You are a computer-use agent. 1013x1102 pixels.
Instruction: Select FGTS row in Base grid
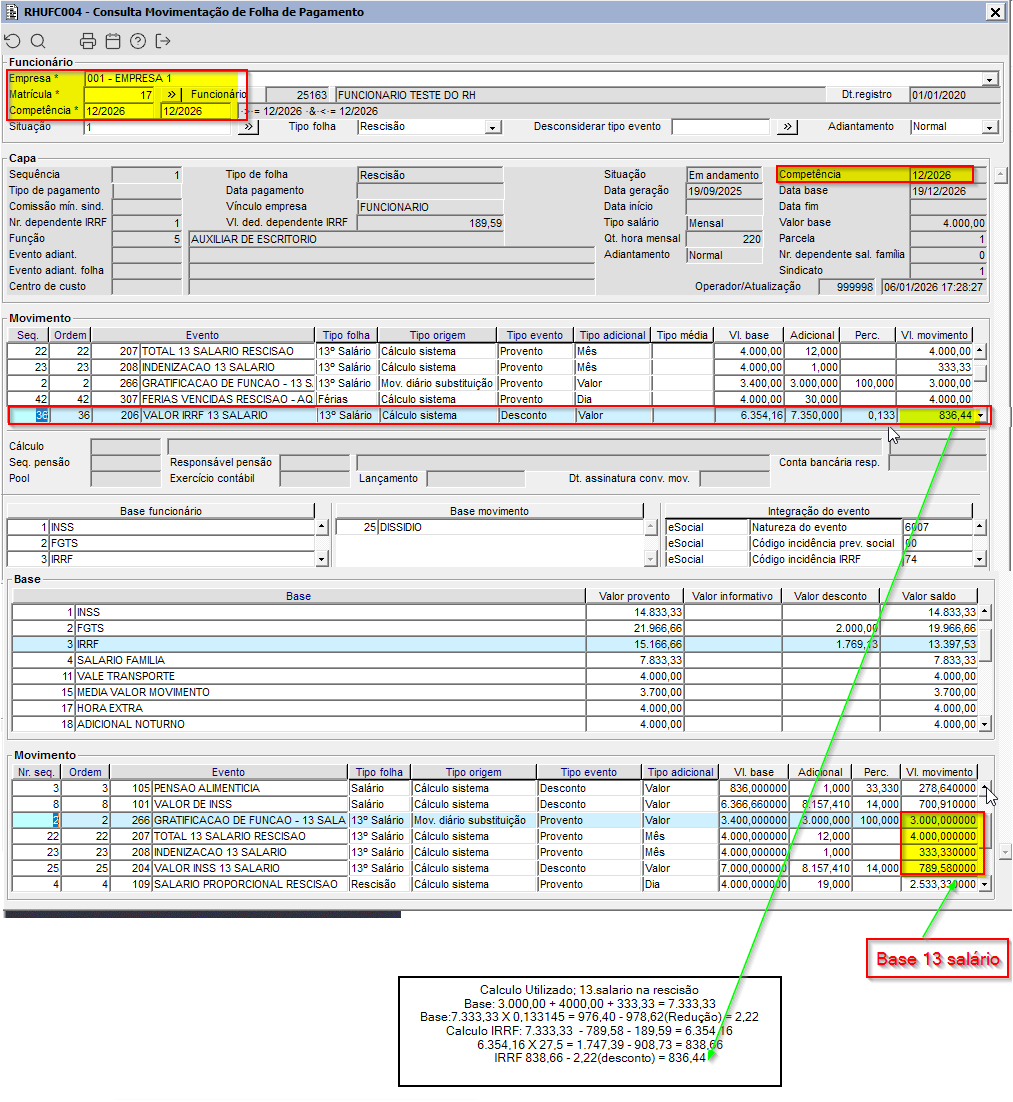click(x=495, y=628)
